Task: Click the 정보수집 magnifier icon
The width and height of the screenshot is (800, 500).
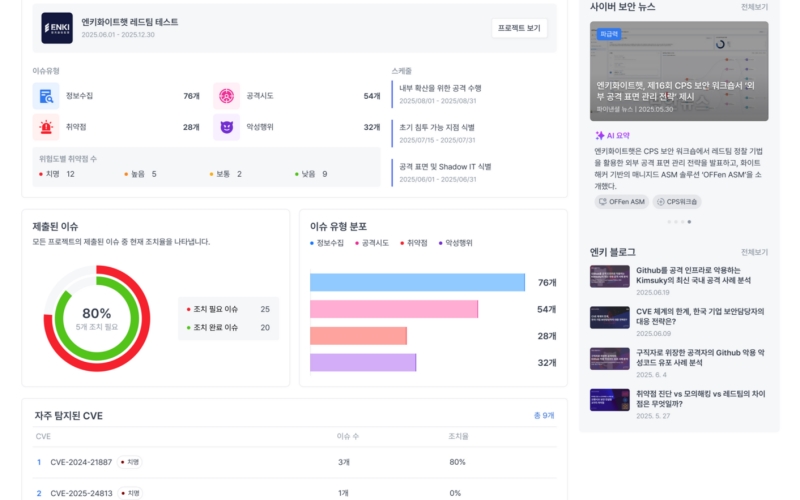Action: pyautogui.click(x=46, y=96)
